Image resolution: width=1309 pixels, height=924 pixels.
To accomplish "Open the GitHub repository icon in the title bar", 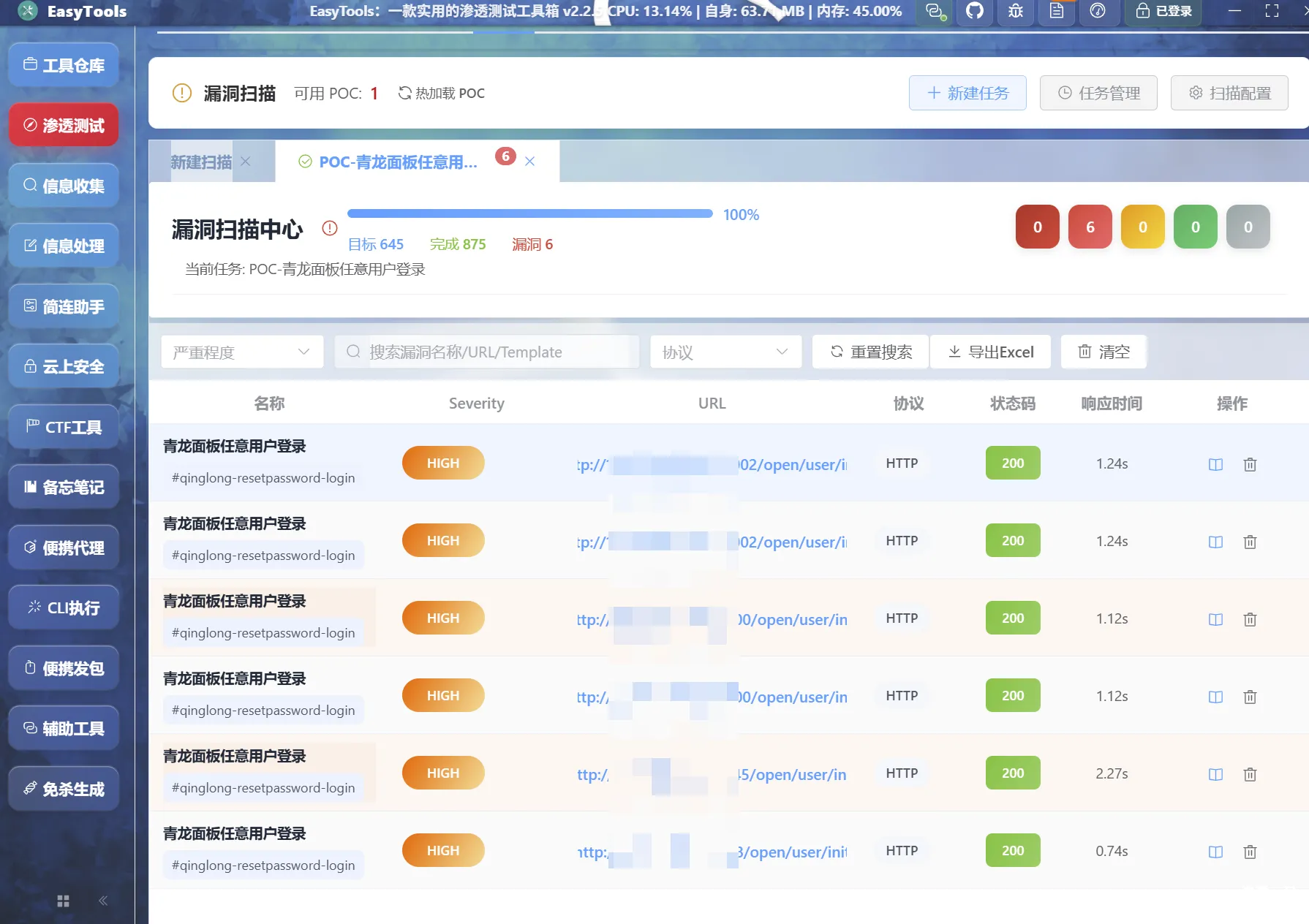I will (974, 11).
